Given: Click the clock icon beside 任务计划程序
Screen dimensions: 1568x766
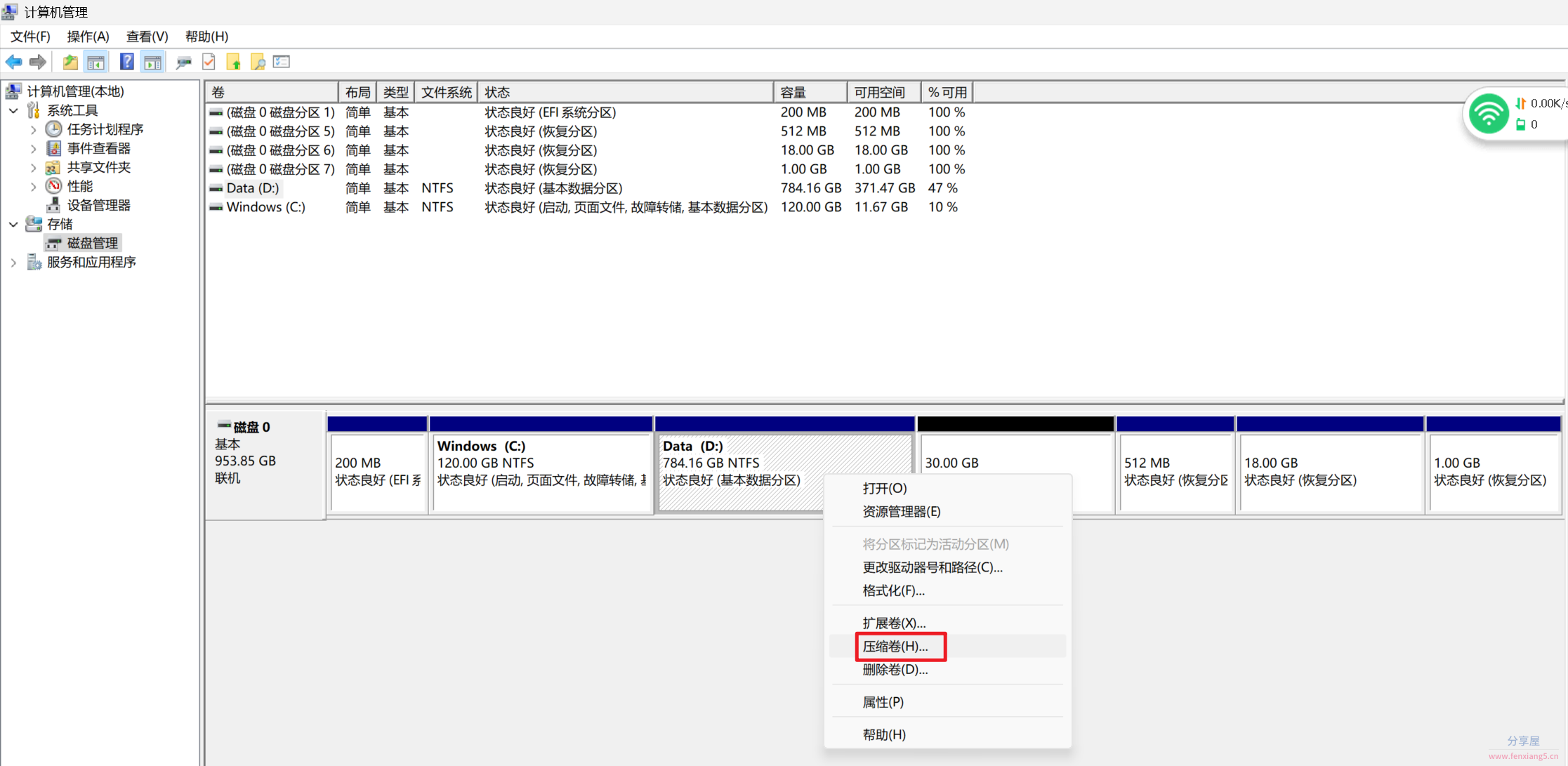Looking at the screenshot, I should 53,129.
